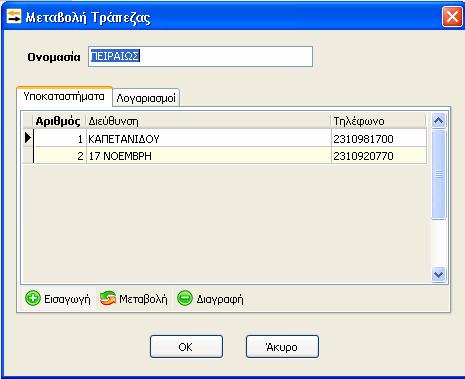Click the scrollbar up arrow
Screen dimensions: 465x379
tap(438, 120)
